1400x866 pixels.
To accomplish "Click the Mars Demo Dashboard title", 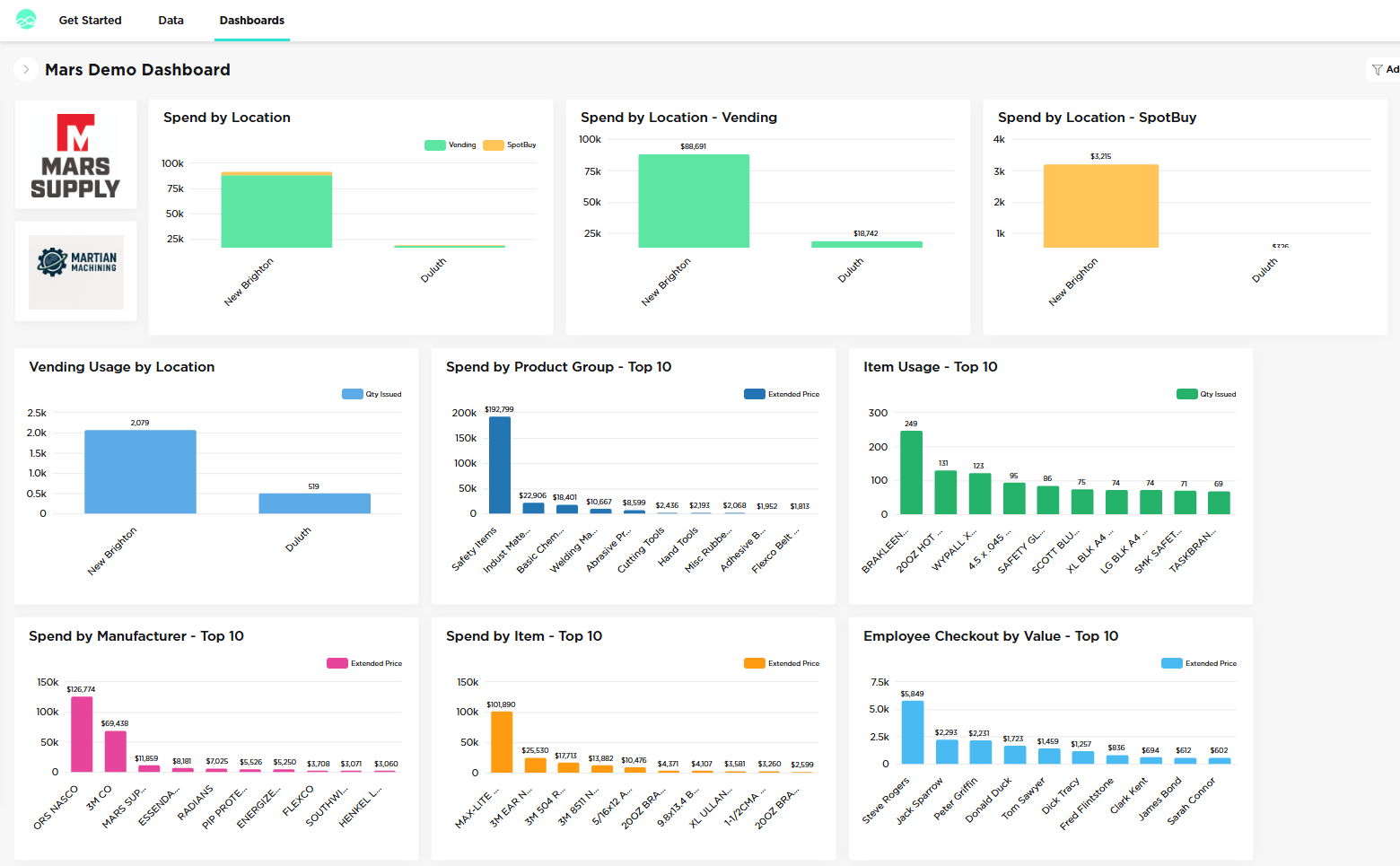I will click(x=137, y=70).
